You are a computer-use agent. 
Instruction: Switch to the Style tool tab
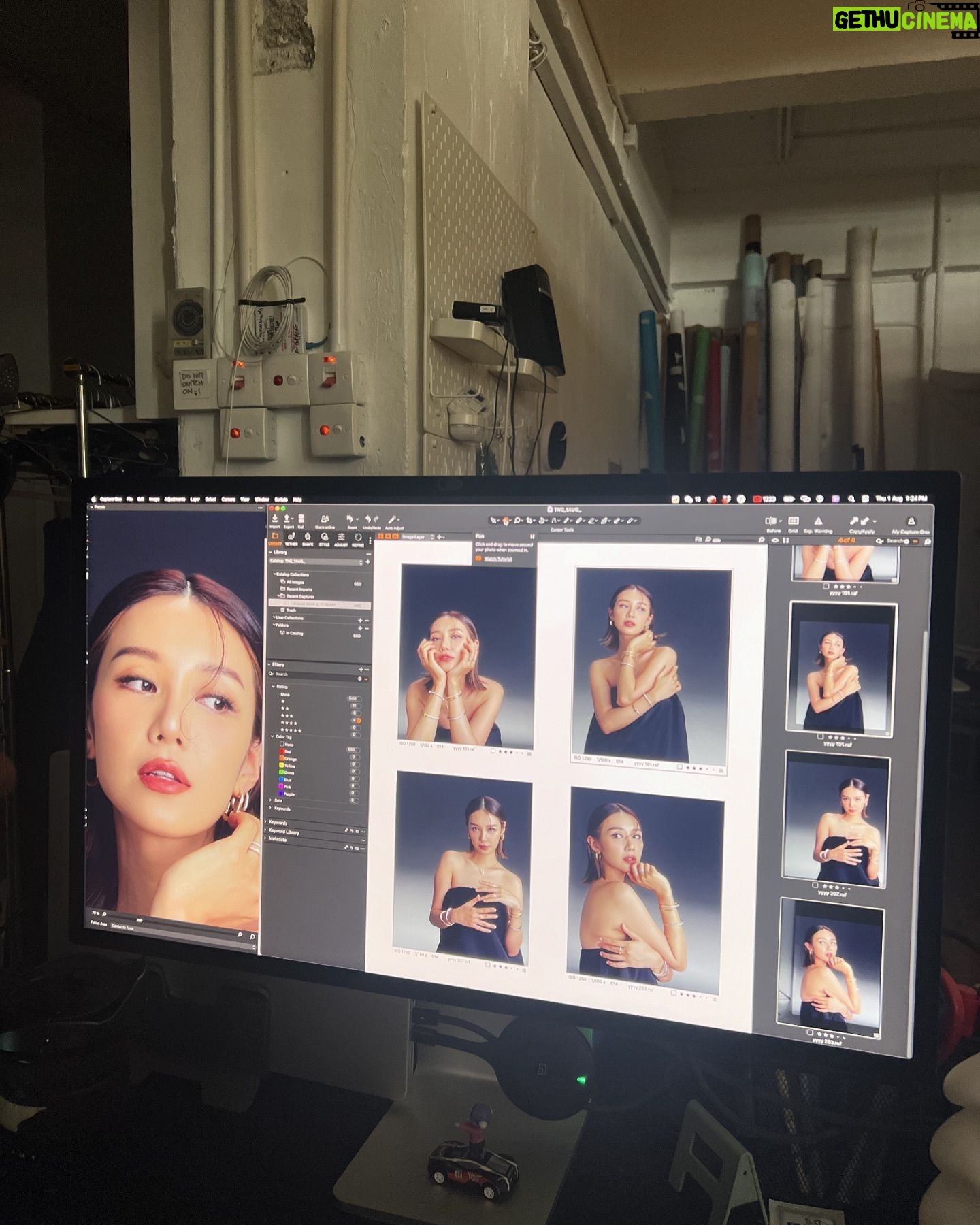325,540
